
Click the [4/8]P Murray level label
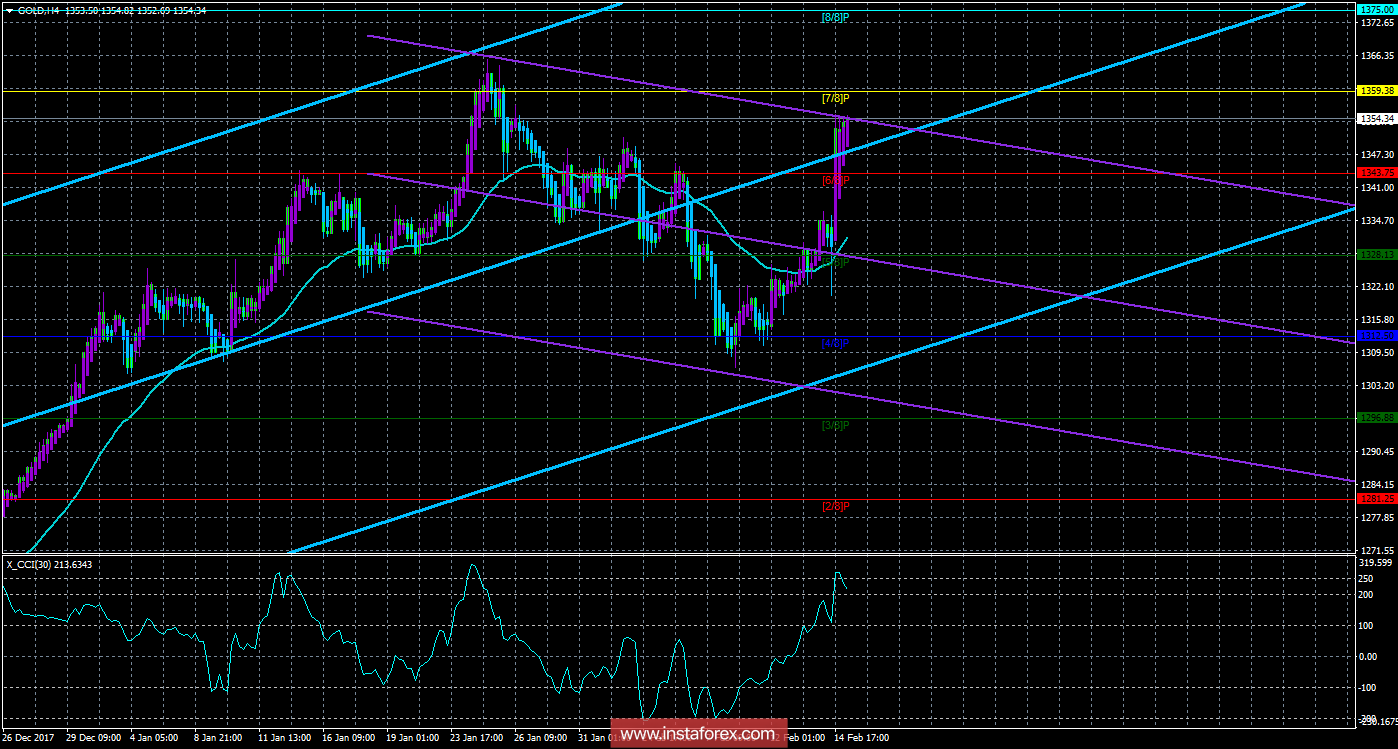tap(835, 344)
